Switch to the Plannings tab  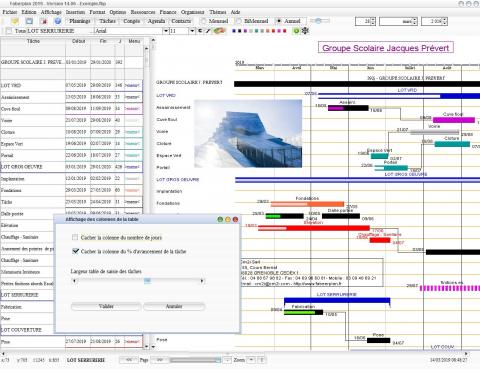pos(80,21)
